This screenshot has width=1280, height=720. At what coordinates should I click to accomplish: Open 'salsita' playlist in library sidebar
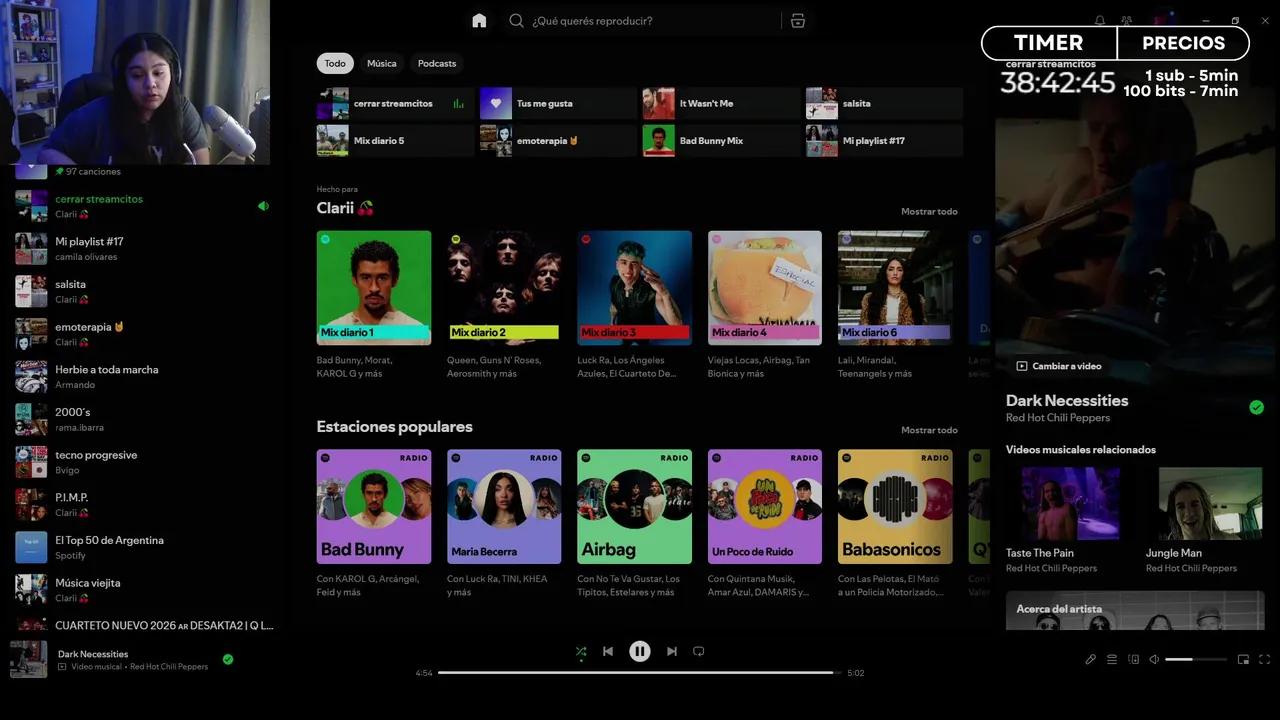click(x=145, y=291)
